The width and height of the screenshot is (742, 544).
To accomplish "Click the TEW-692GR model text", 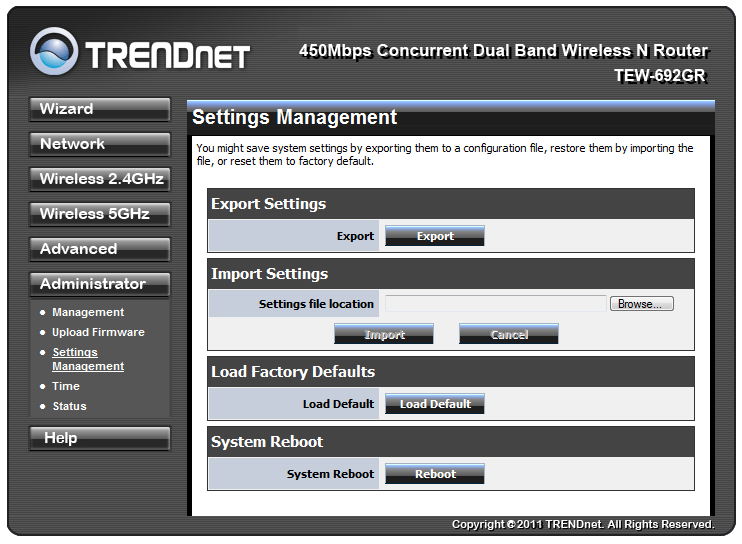I will [x=660, y=76].
